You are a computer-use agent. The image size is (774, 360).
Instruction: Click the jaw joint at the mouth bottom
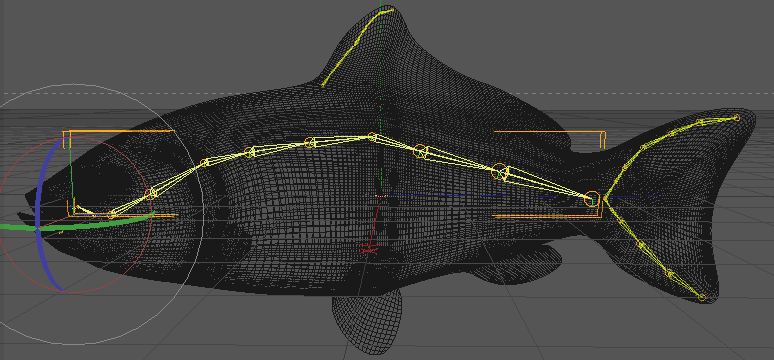click(x=112, y=214)
